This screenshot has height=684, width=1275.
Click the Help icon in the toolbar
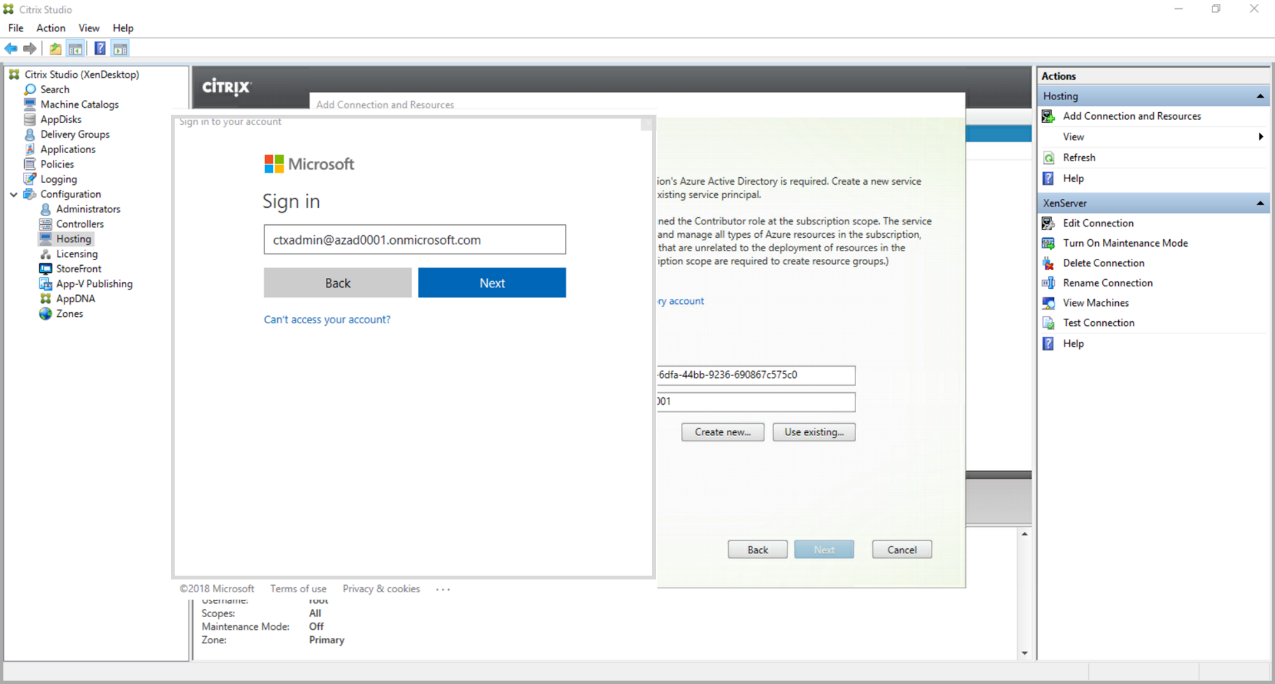pos(100,49)
